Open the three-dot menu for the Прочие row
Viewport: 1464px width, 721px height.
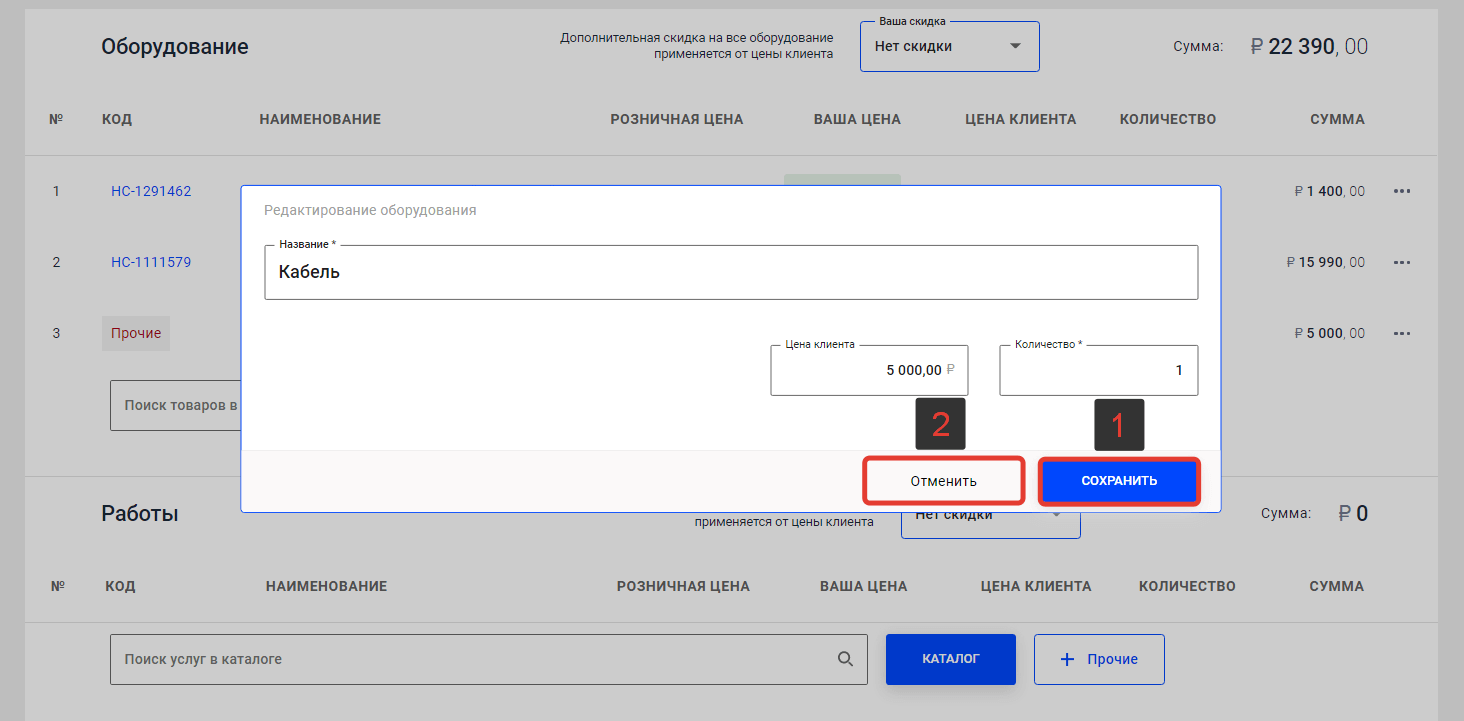(1401, 333)
